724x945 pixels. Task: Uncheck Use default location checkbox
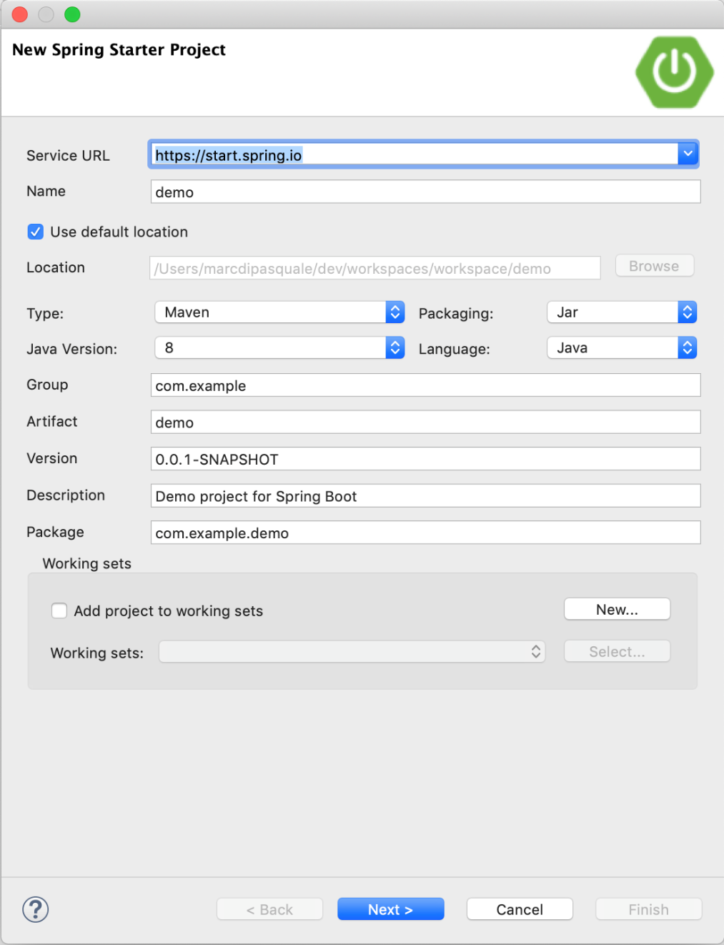click(36, 232)
